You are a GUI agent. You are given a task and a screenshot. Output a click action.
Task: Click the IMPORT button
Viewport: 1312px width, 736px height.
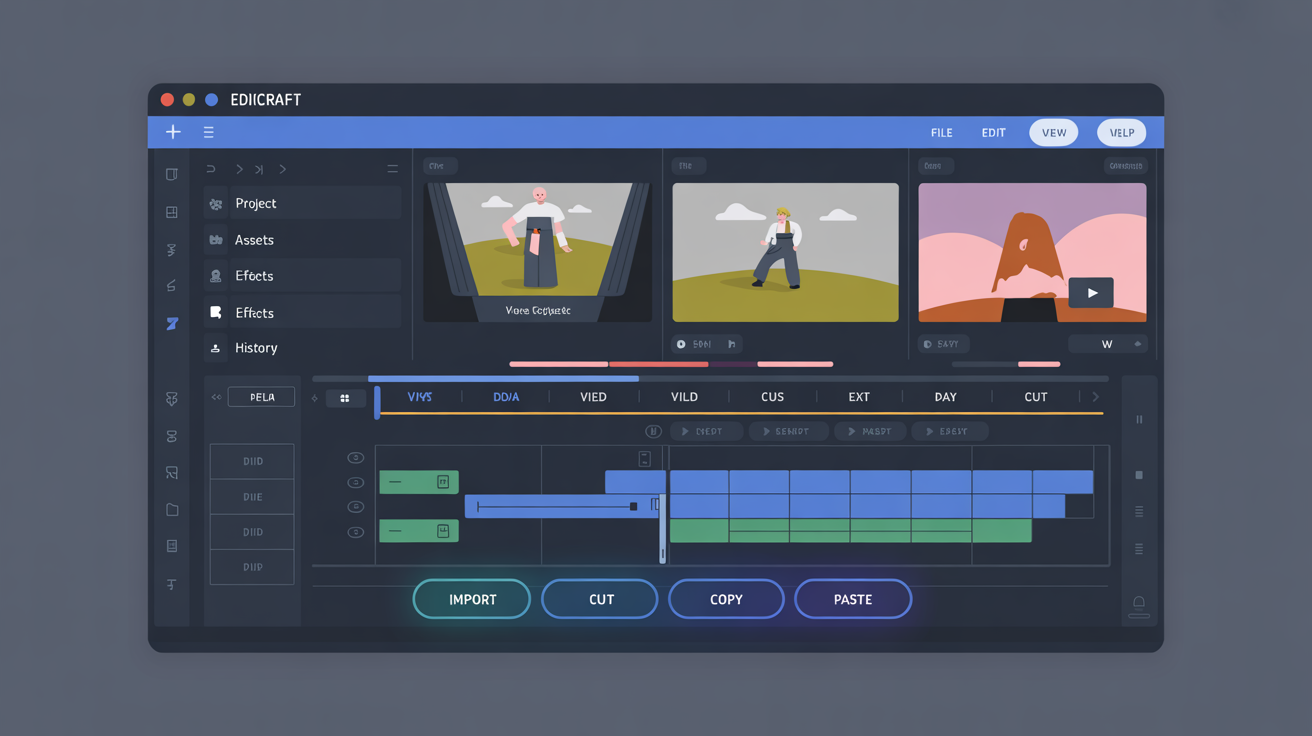click(472, 599)
